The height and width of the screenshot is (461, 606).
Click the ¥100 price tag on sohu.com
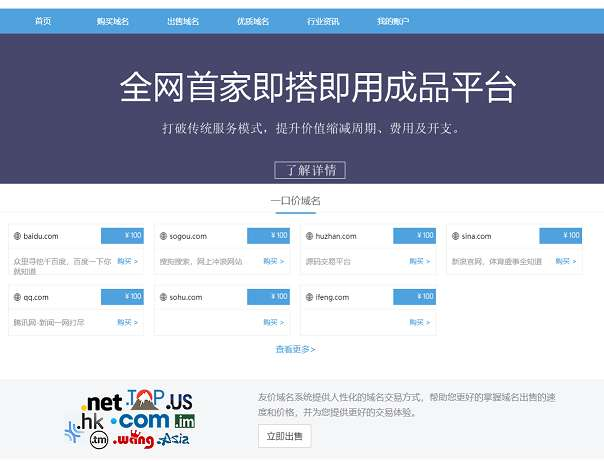(x=268, y=297)
